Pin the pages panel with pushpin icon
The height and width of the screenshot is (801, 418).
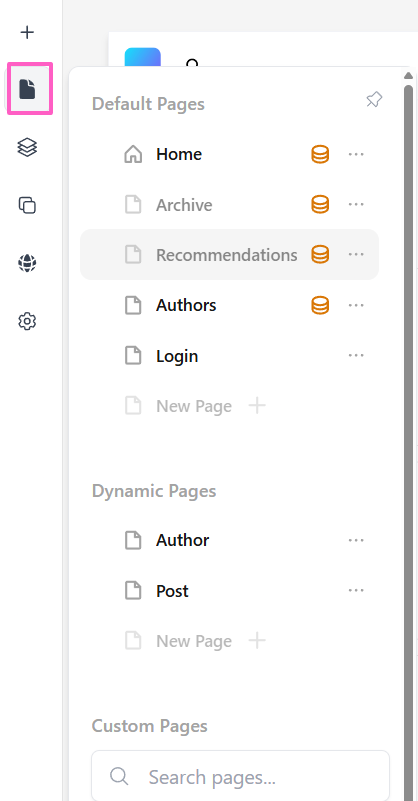[x=374, y=100]
